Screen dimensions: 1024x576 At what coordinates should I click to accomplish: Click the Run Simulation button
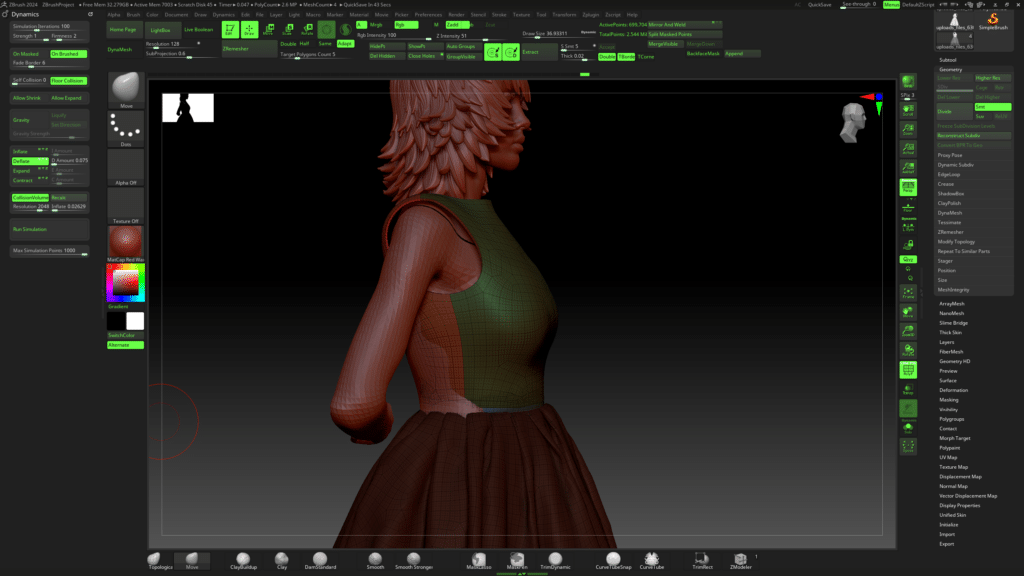50,229
